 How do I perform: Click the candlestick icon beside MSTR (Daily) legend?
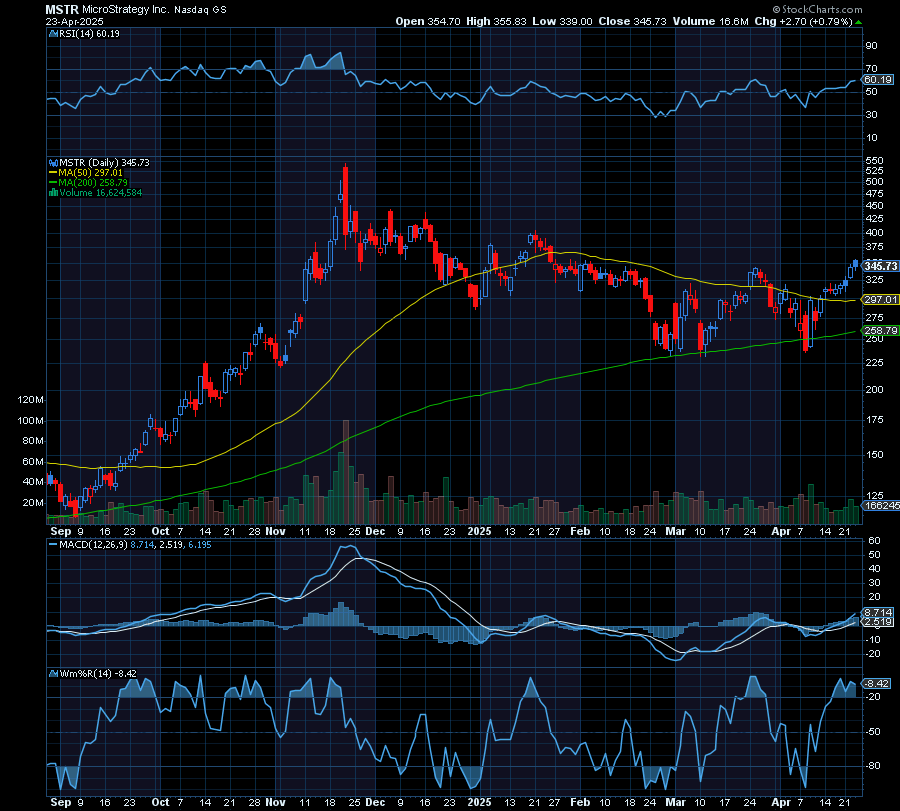pyautogui.click(x=53, y=162)
